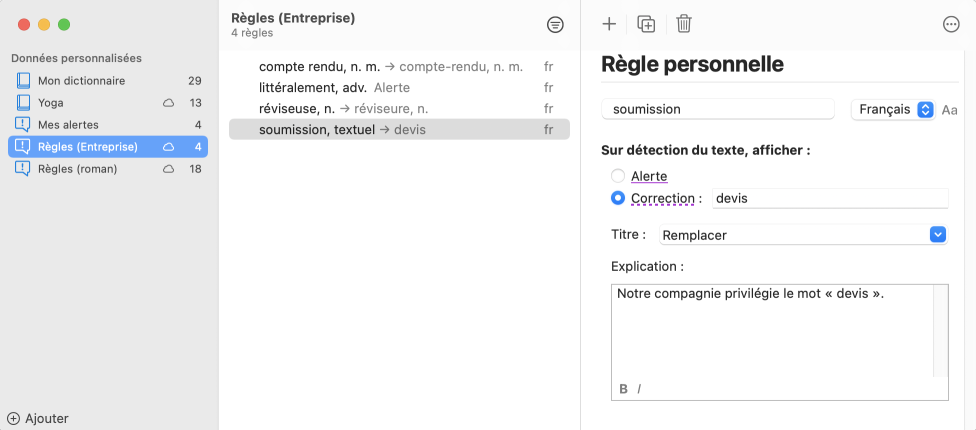
Task: Delete rule with the trash icon
Action: 684,24
